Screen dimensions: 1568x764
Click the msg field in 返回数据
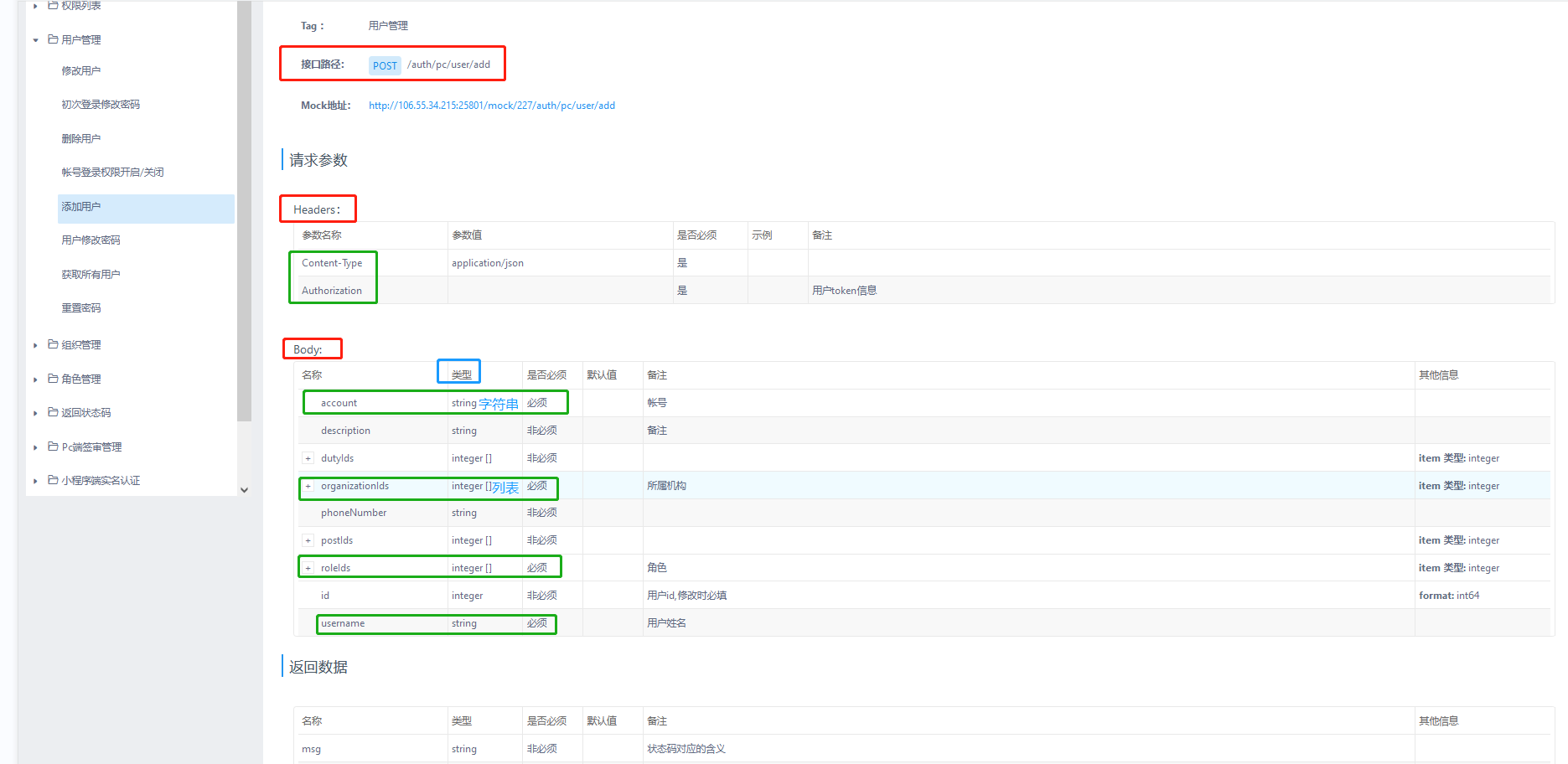pyautogui.click(x=311, y=749)
